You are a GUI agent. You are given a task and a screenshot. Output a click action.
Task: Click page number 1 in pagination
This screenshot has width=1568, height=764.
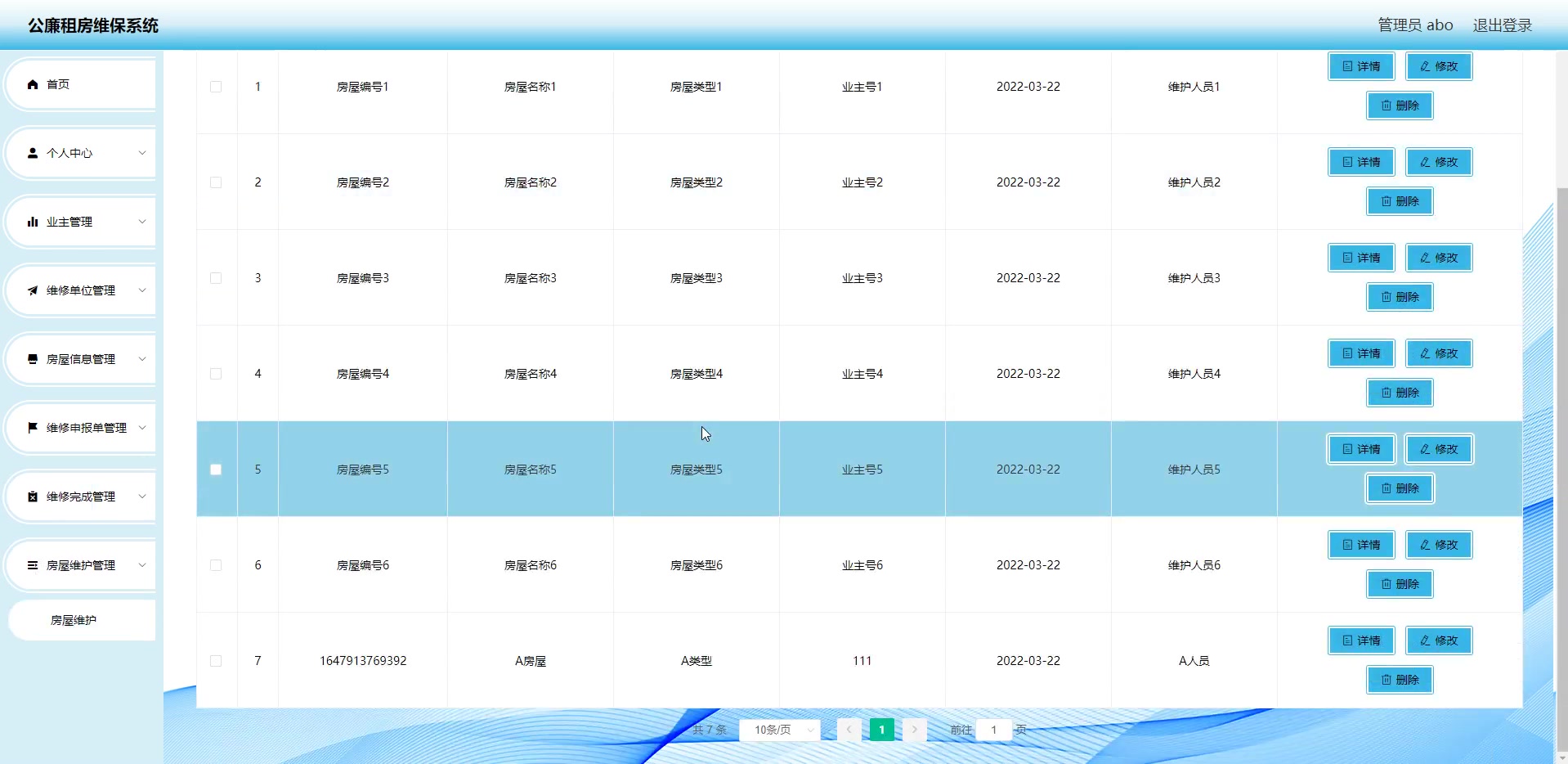click(881, 730)
